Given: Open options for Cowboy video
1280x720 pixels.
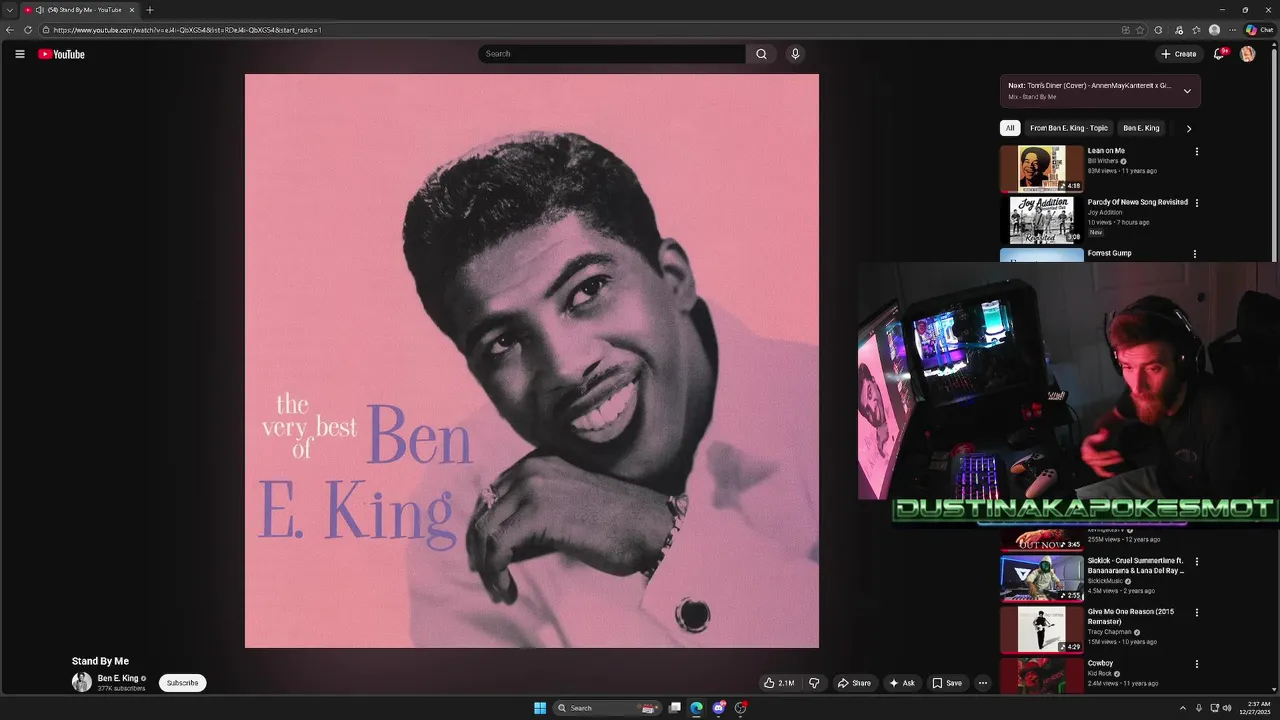Looking at the screenshot, I should point(1196,663).
